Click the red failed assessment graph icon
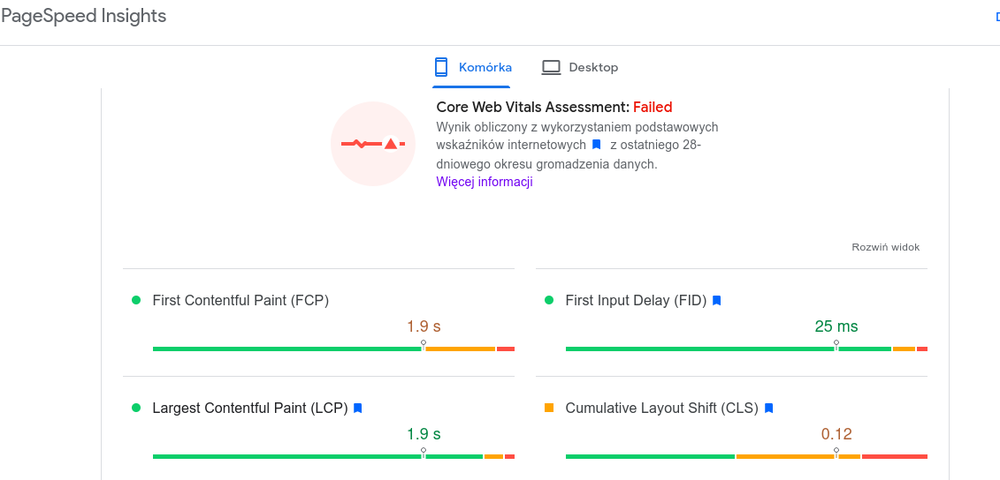 (372, 144)
